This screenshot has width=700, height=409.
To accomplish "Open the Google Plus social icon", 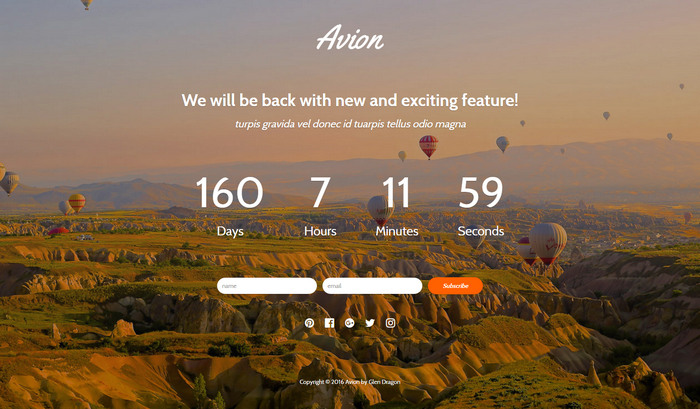I will tap(350, 323).
